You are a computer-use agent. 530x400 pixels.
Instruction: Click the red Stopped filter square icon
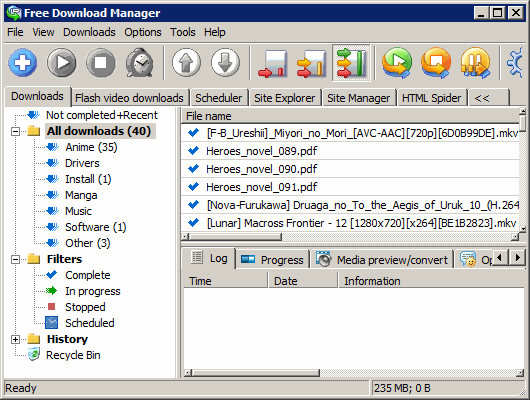click(51, 306)
